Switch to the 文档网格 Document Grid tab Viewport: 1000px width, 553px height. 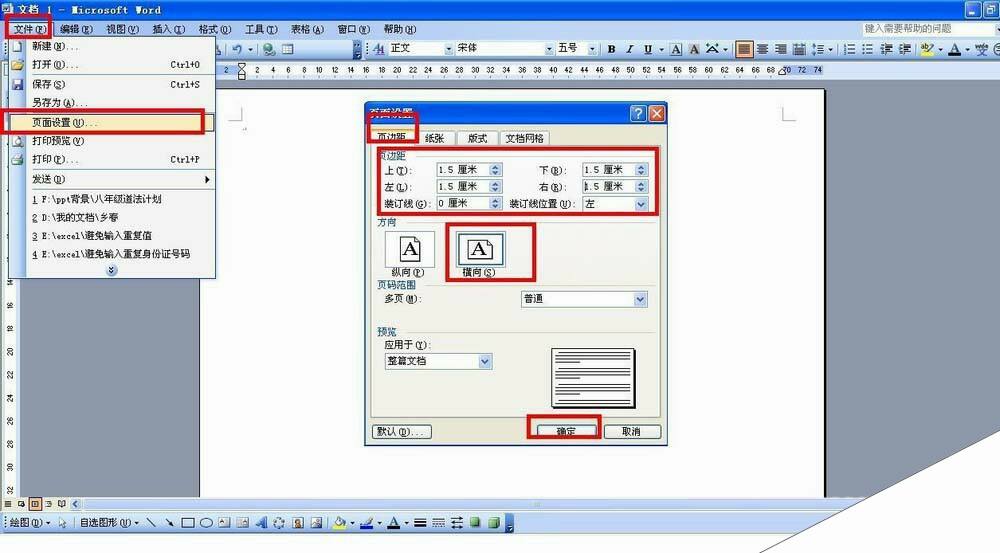(x=524, y=138)
